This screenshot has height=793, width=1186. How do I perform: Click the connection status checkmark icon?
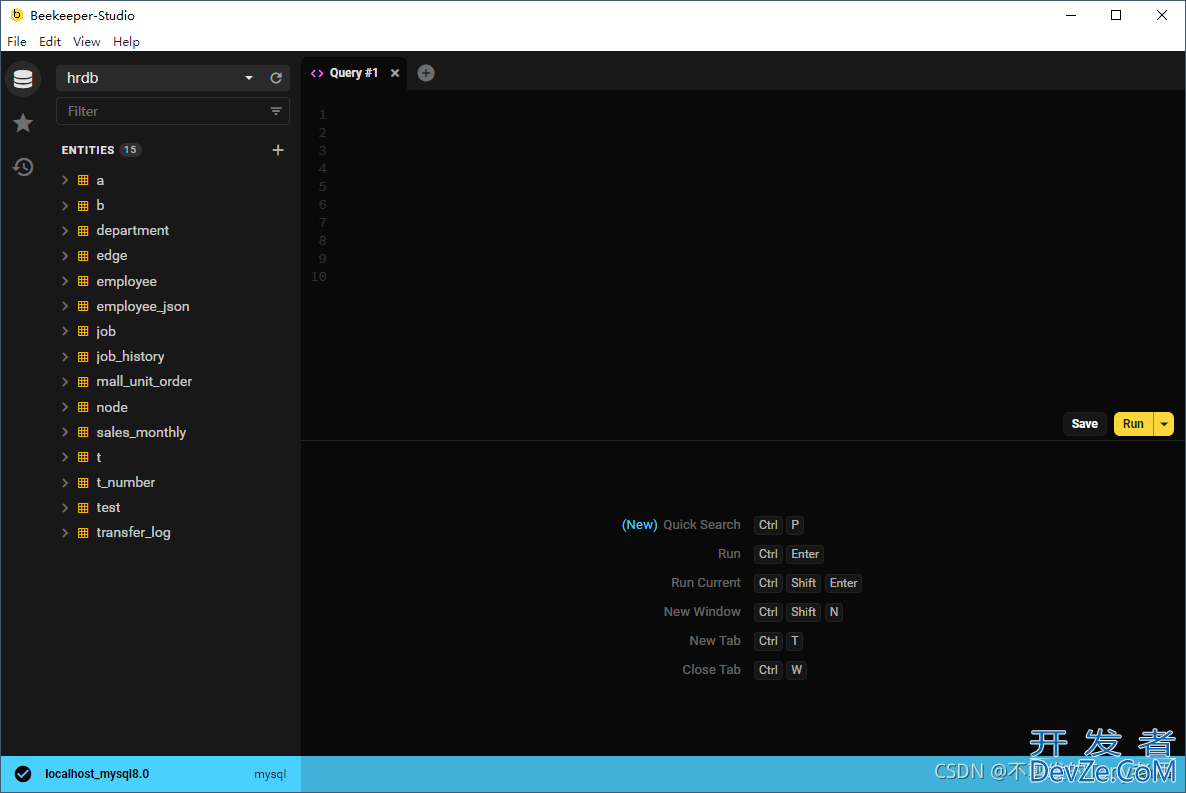(23, 773)
